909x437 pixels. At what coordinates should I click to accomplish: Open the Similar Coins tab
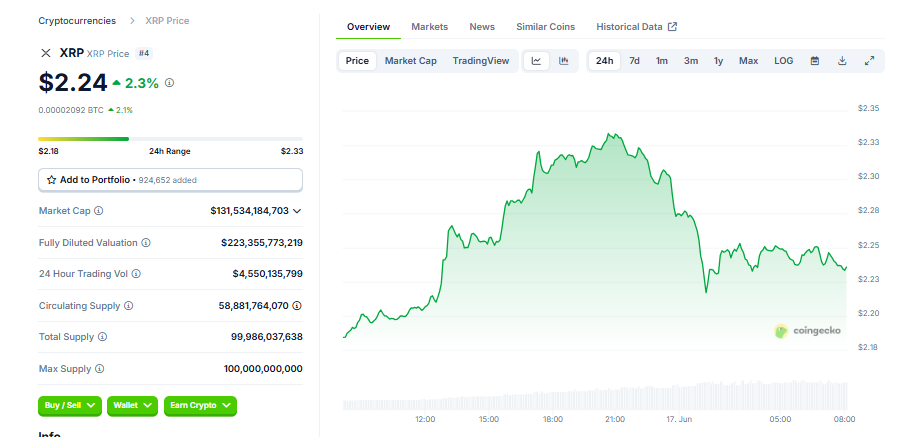[x=546, y=27]
